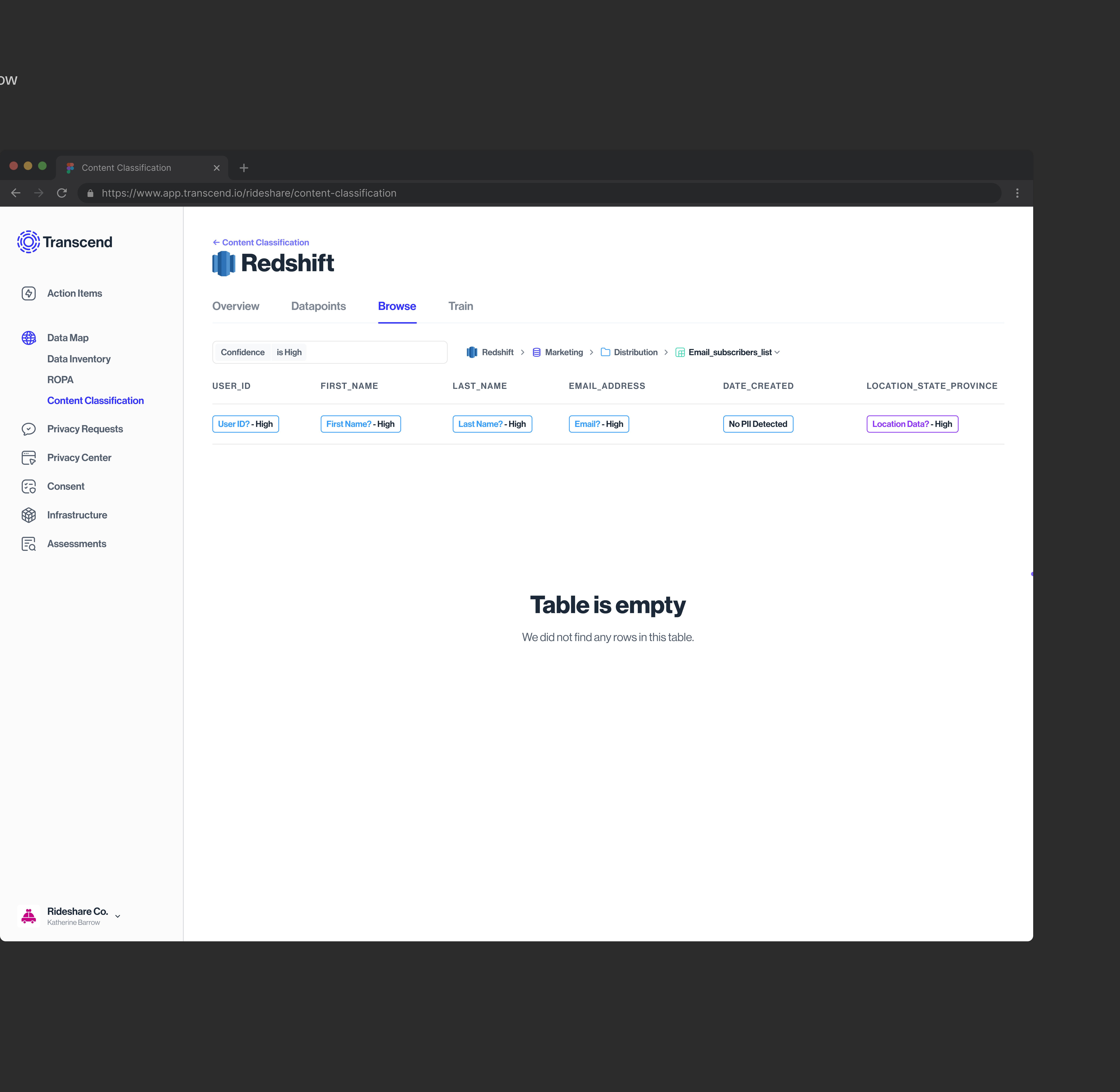Screen dimensions: 1120x1092
Task: Open the 'is High' confidence filter
Action: click(289, 352)
